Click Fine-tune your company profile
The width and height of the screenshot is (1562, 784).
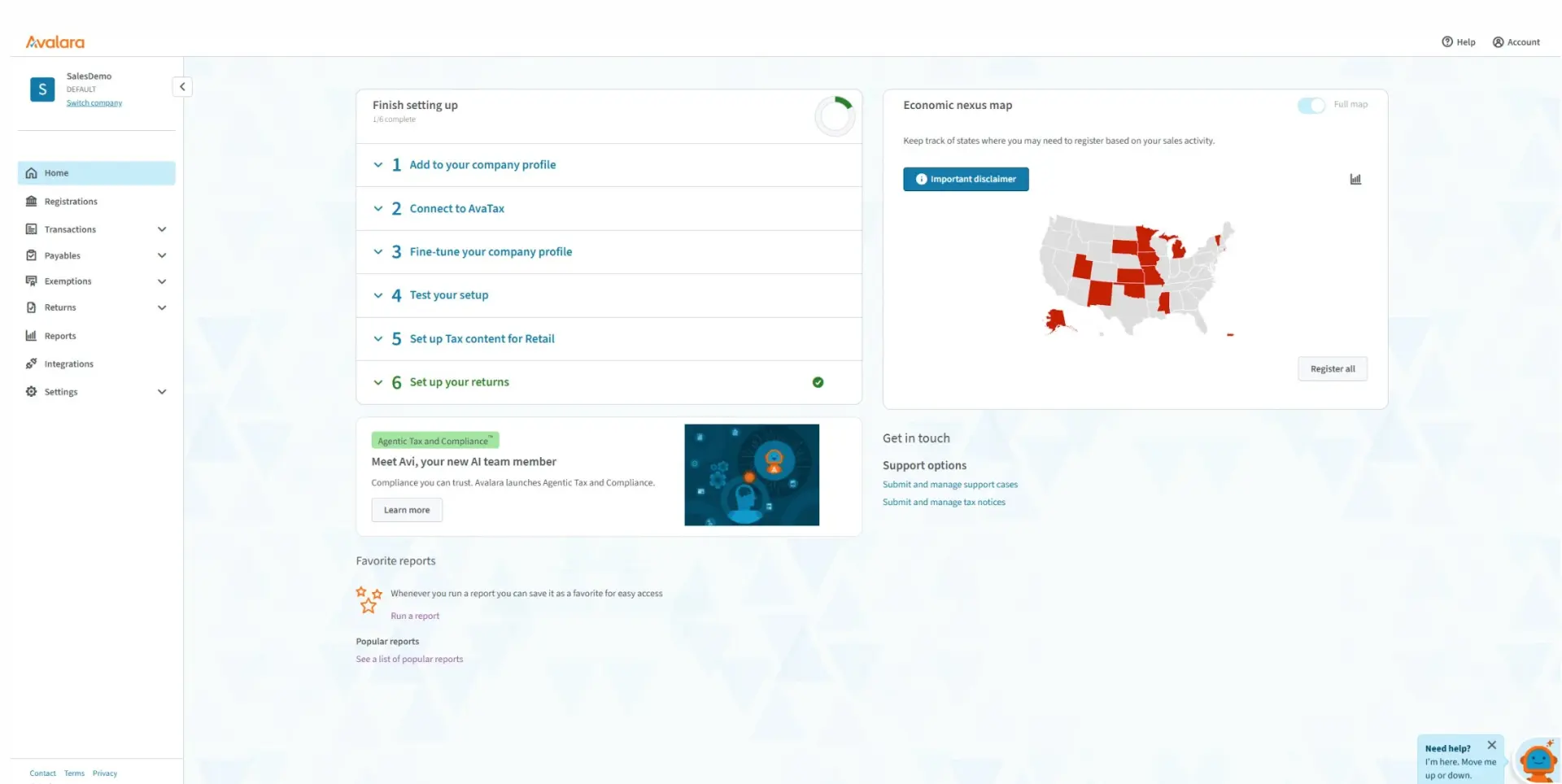pos(491,252)
